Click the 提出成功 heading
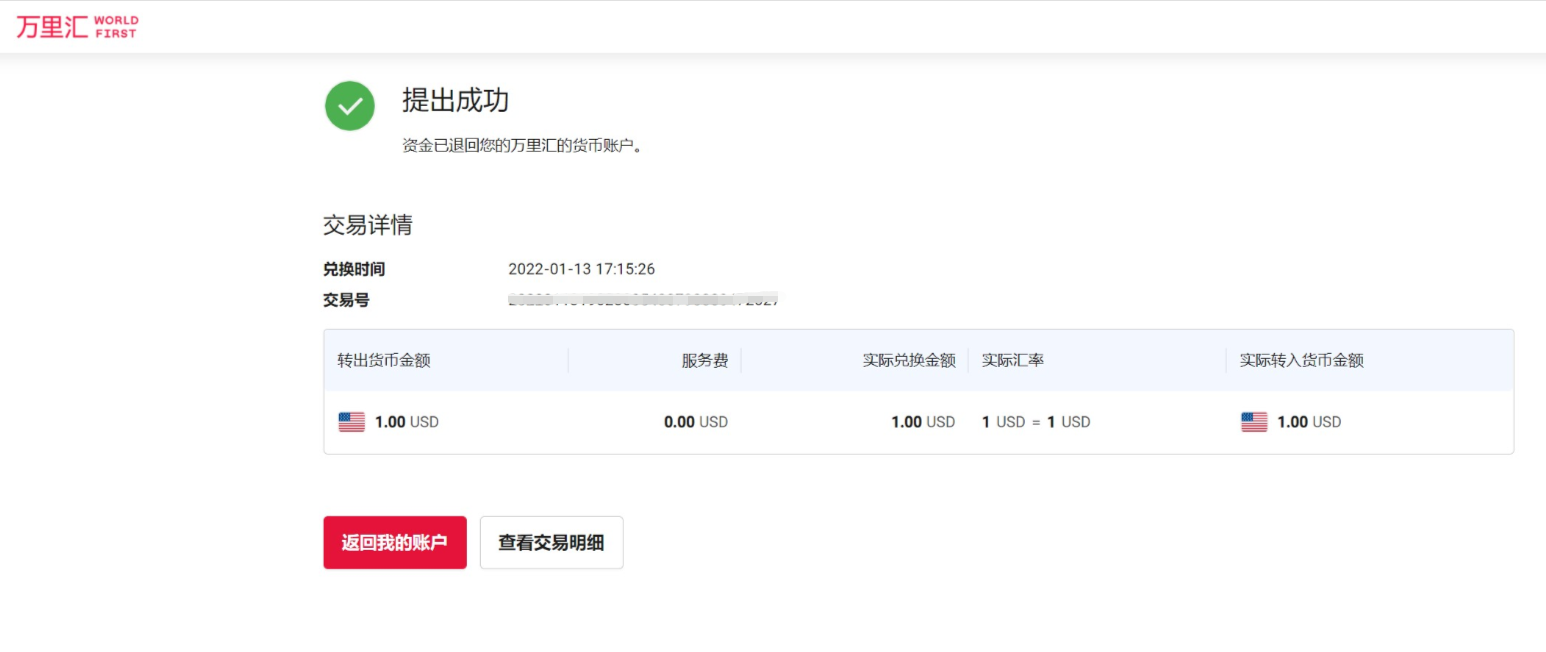 (455, 101)
